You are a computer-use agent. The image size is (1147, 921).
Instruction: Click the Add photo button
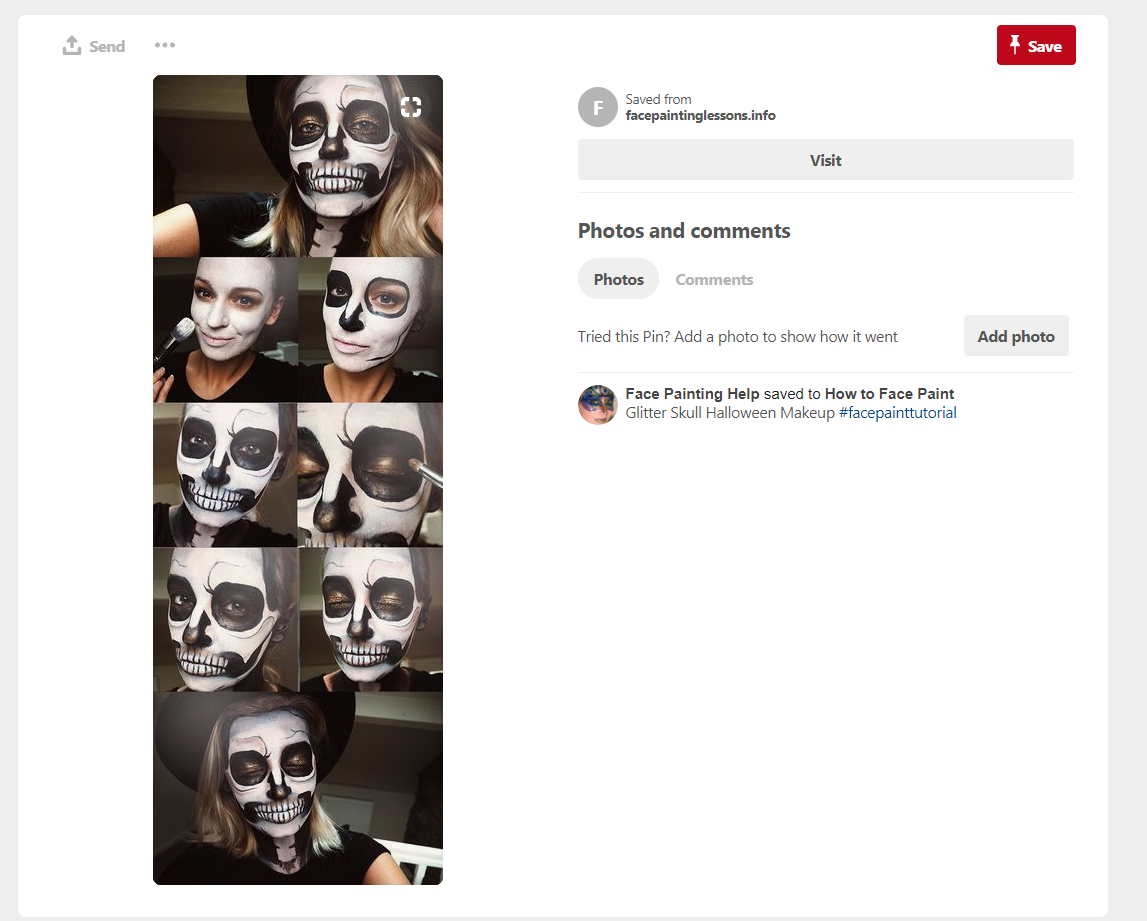1016,336
